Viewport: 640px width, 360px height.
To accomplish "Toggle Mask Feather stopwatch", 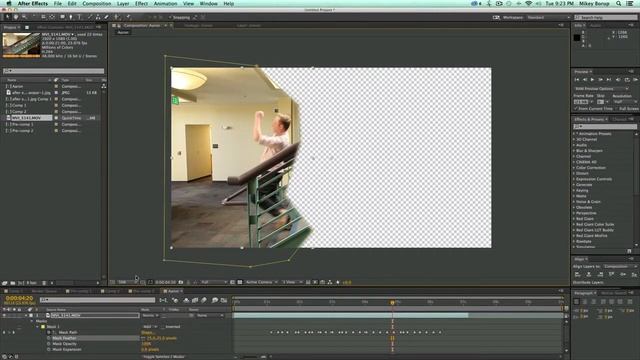I will (x=49, y=338).
